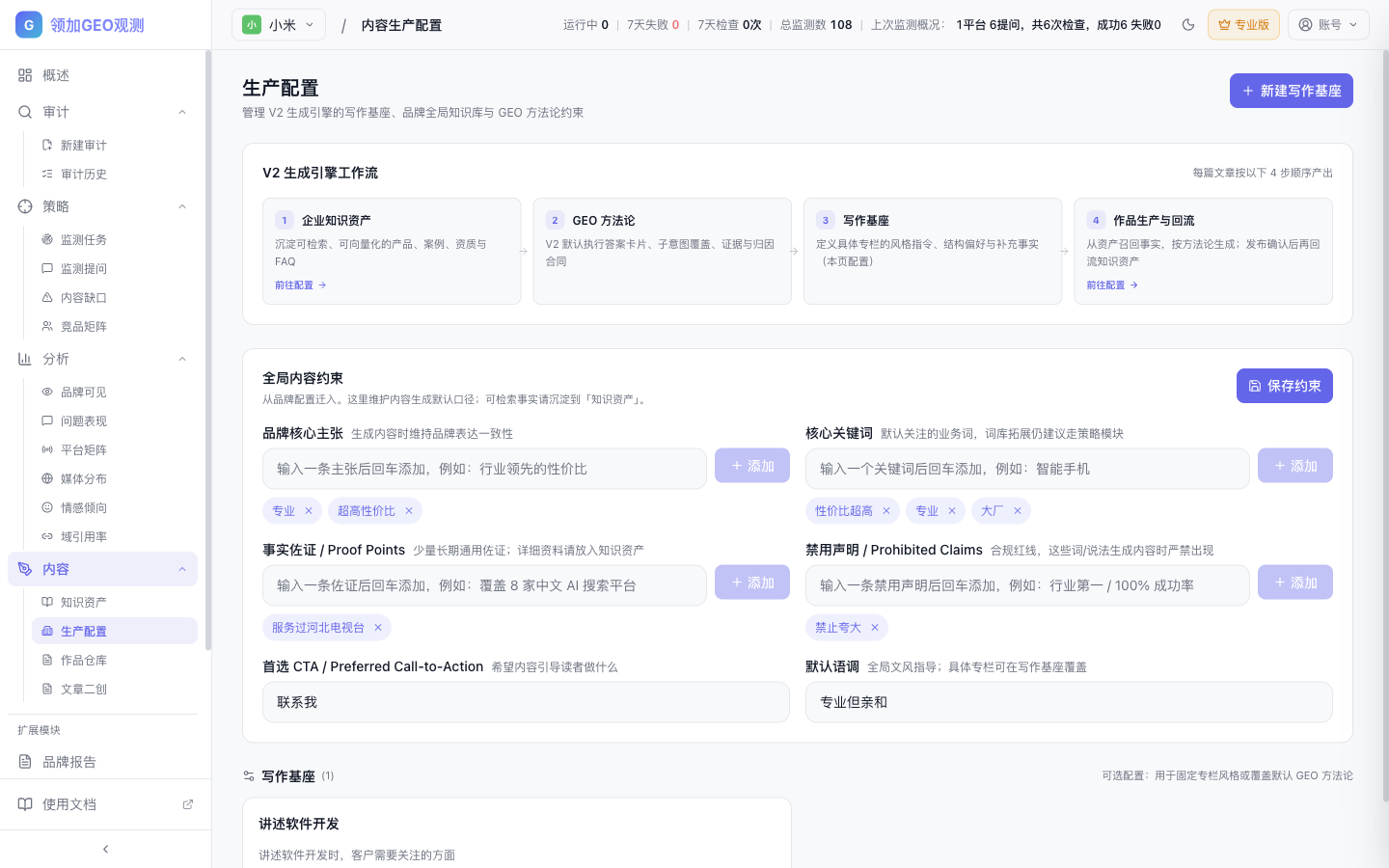Click the 写作基座 workflow step

point(933,251)
